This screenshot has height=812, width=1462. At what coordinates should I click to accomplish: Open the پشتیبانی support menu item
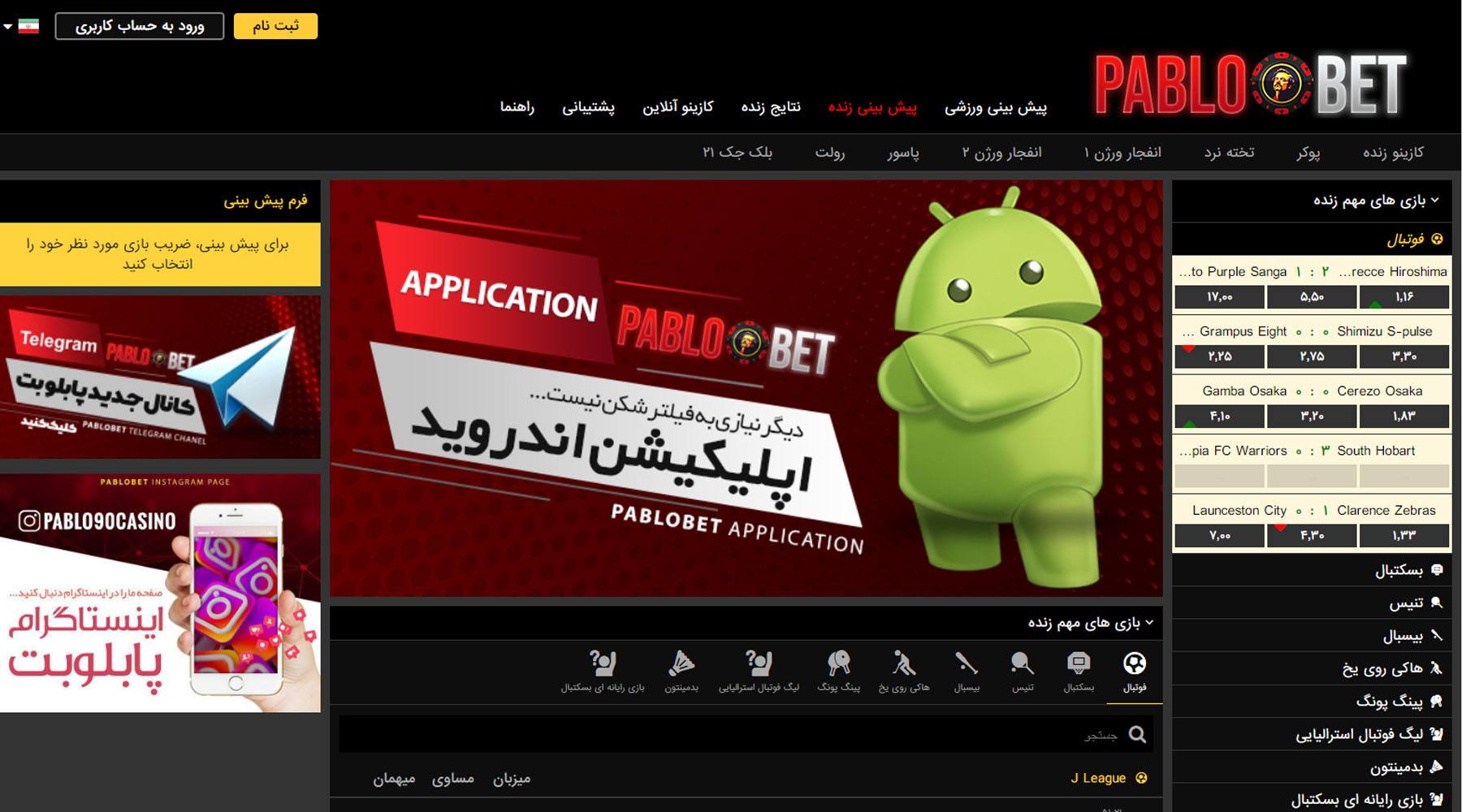(589, 107)
